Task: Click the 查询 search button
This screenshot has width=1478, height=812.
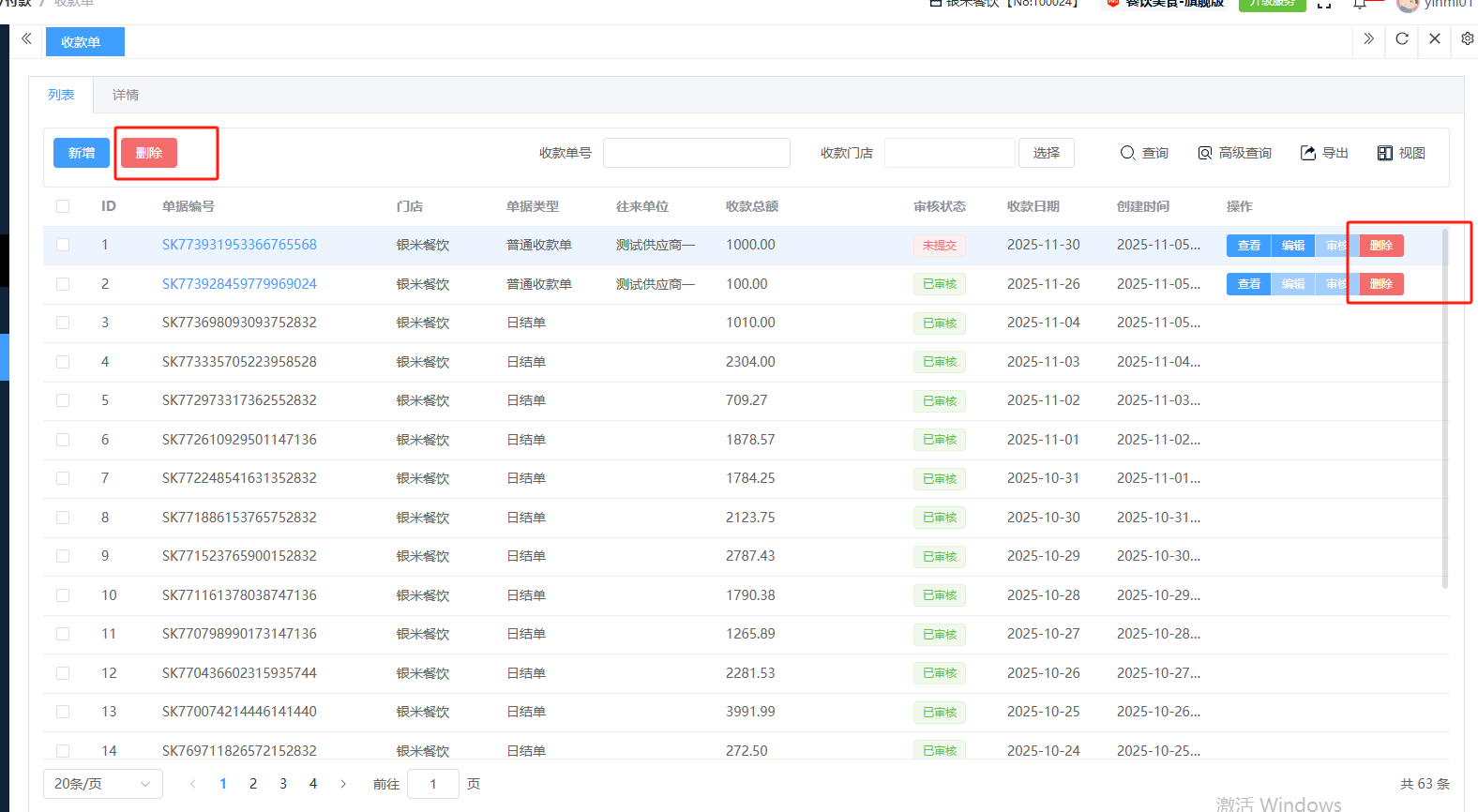Action: click(x=1144, y=153)
